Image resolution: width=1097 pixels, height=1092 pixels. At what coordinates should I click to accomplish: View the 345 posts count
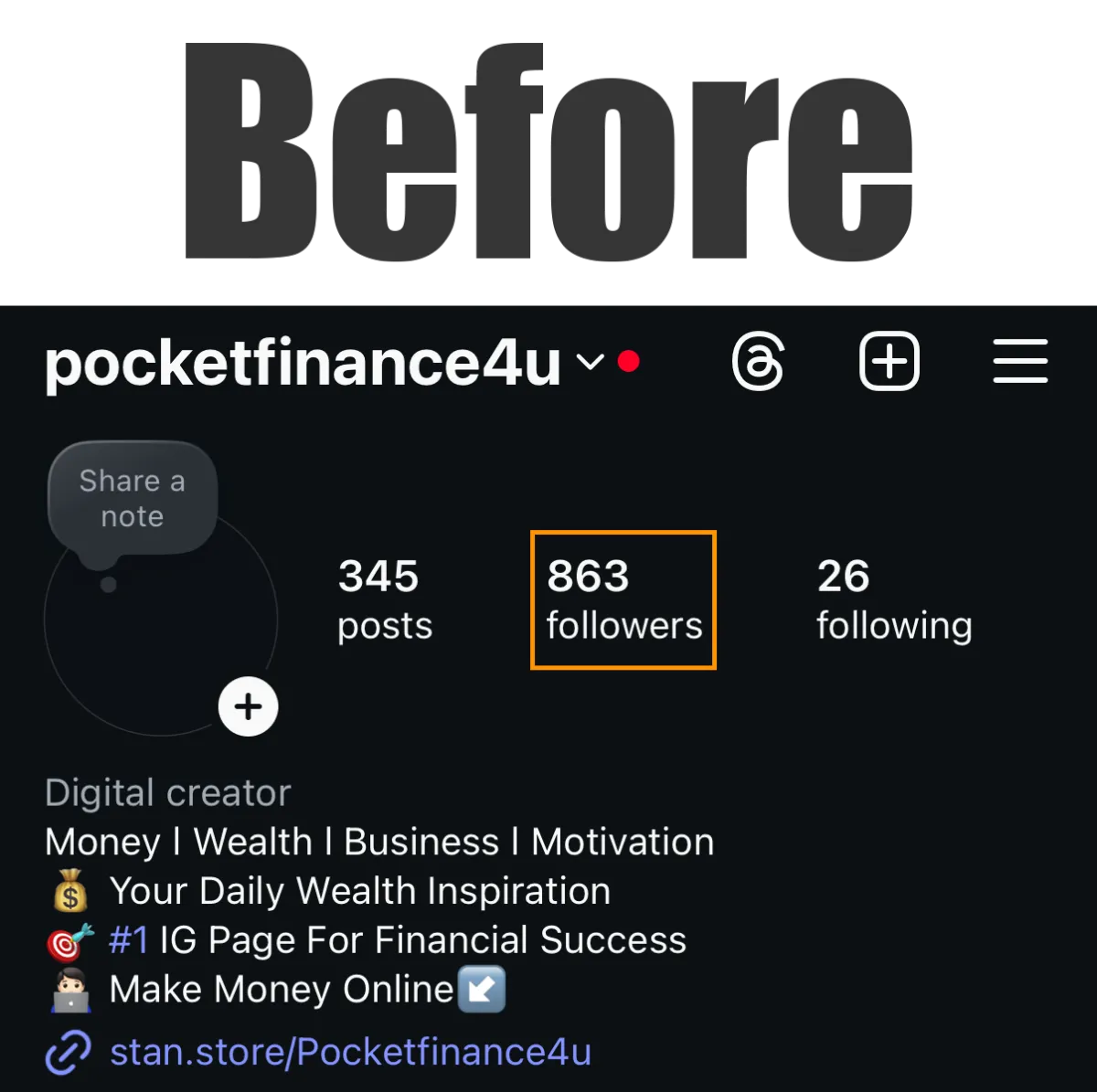tap(384, 600)
